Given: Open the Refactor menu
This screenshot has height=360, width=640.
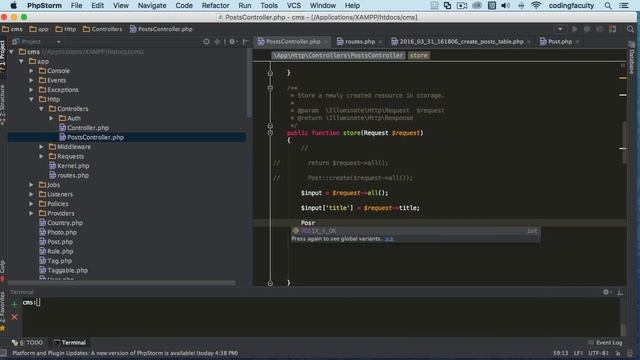Looking at the screenshot, I should [x=215, y=5].
